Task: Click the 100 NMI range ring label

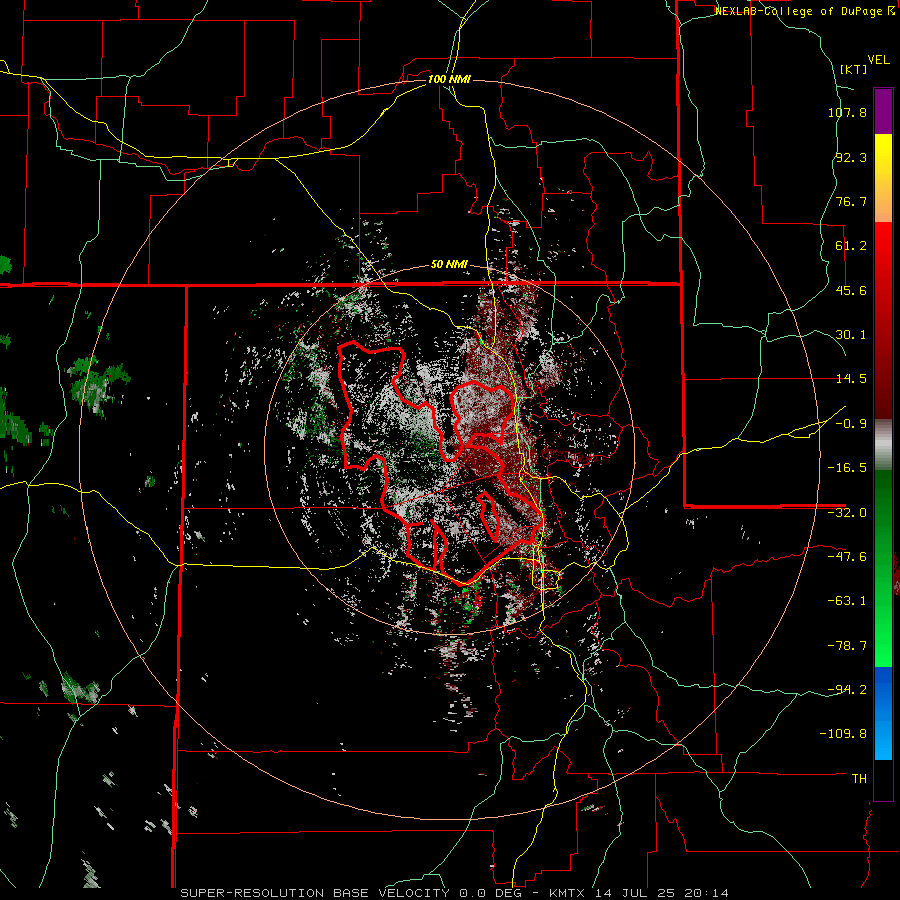Action: (x=449, y=79)
